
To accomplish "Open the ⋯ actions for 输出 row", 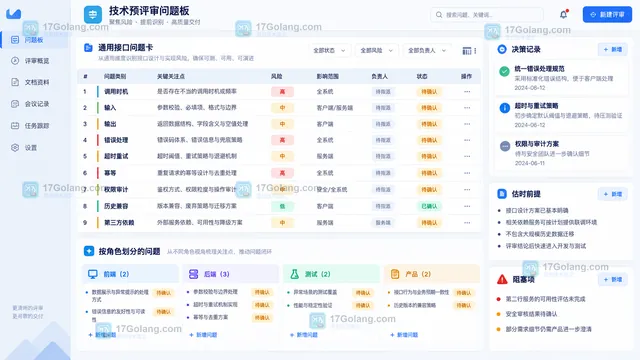I will (467, 124).
